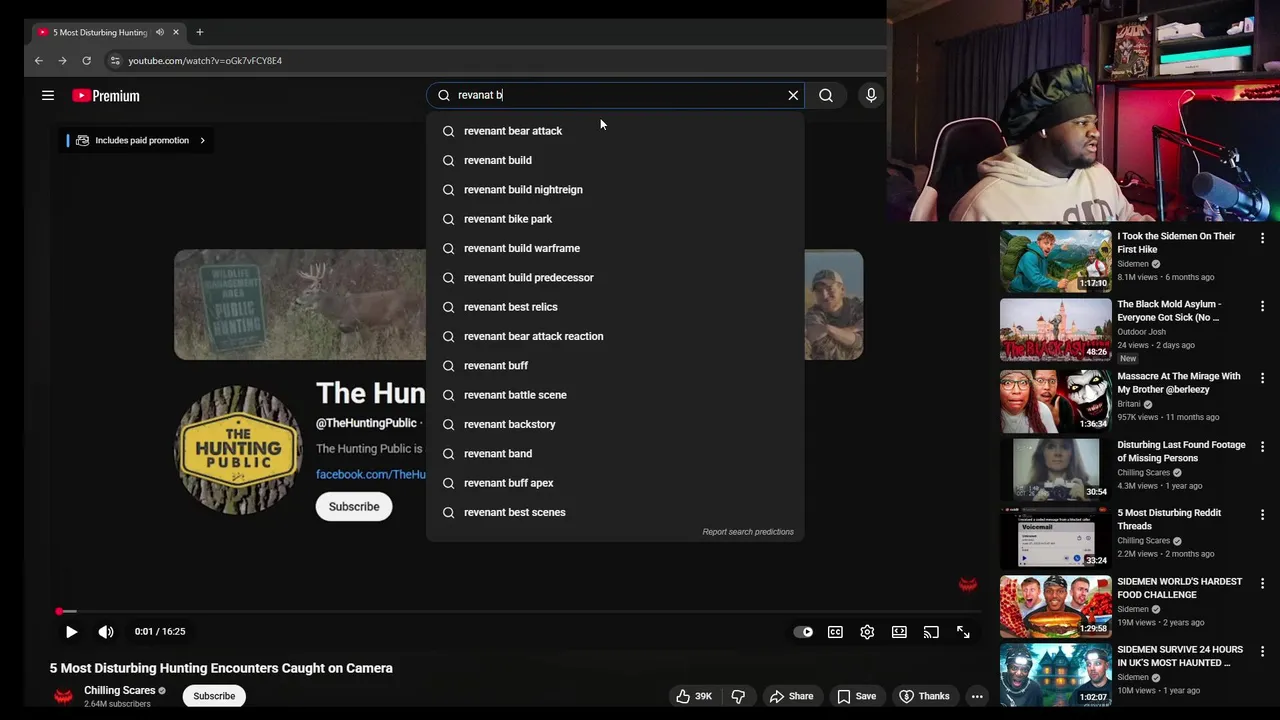The width and height of the screenshot is (1280, 720).
Task: Open Disturbing Last Found Footage video title
Action: (x=1181, y=451)
